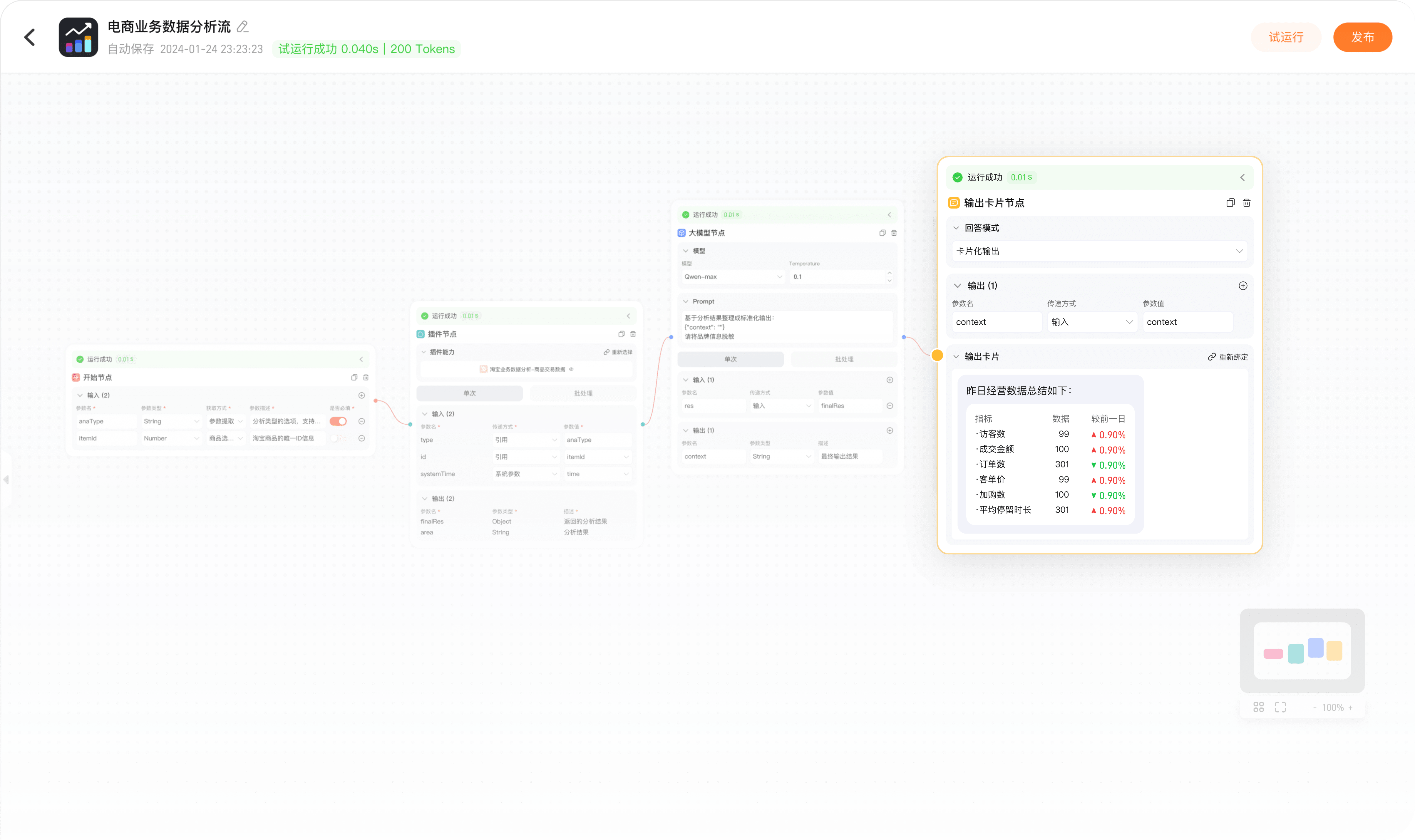Screen dimensions: 1415x840
Task: Increase canvas zoom with the plus control
Action: (x=1350, y=707)
